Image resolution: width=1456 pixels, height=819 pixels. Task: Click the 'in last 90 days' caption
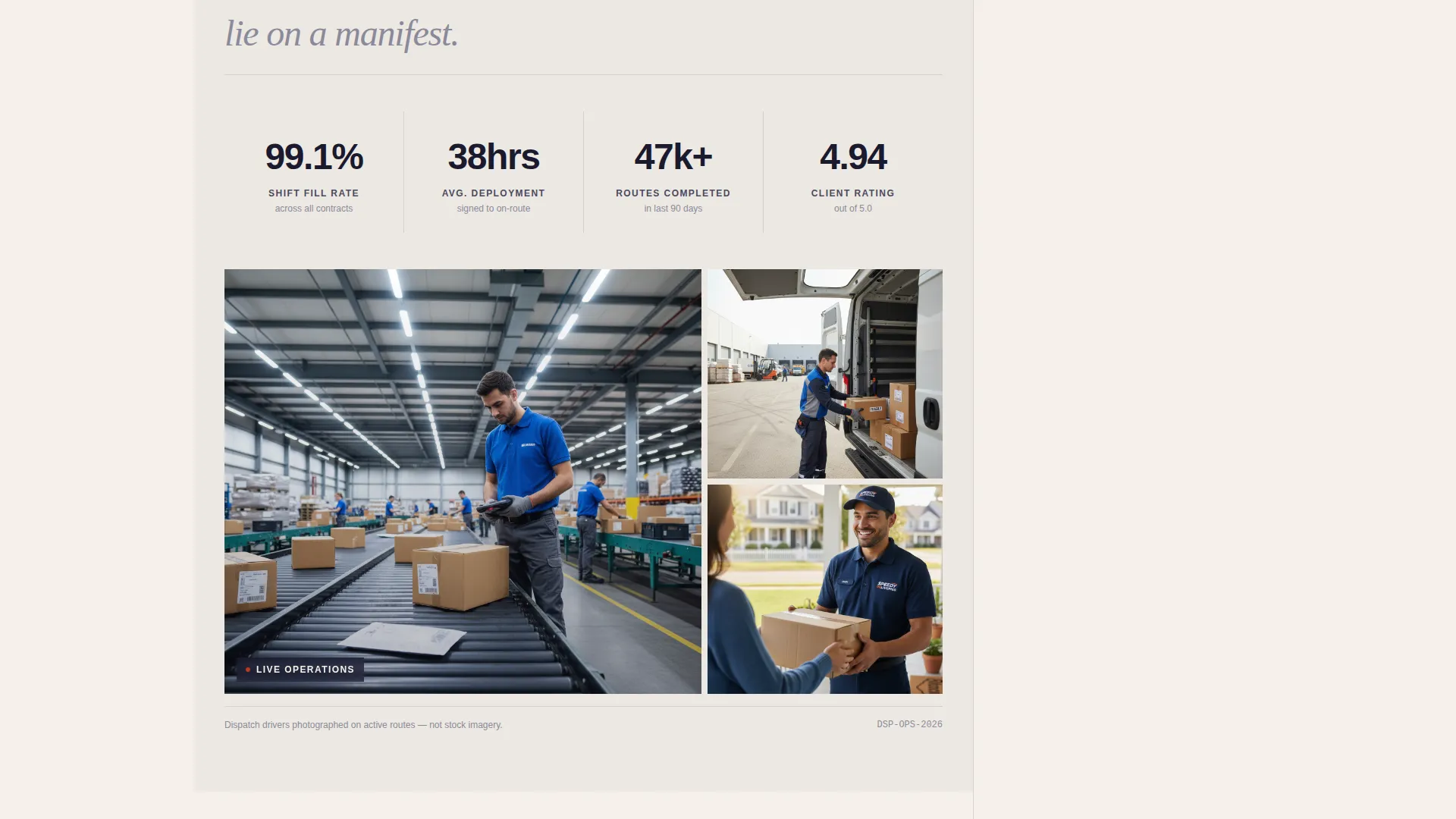coord(673,209)
